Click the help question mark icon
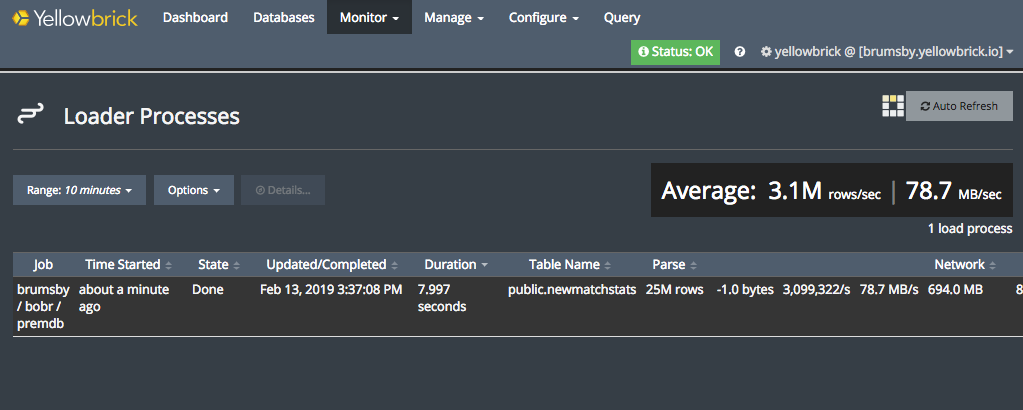 point(740,52)
